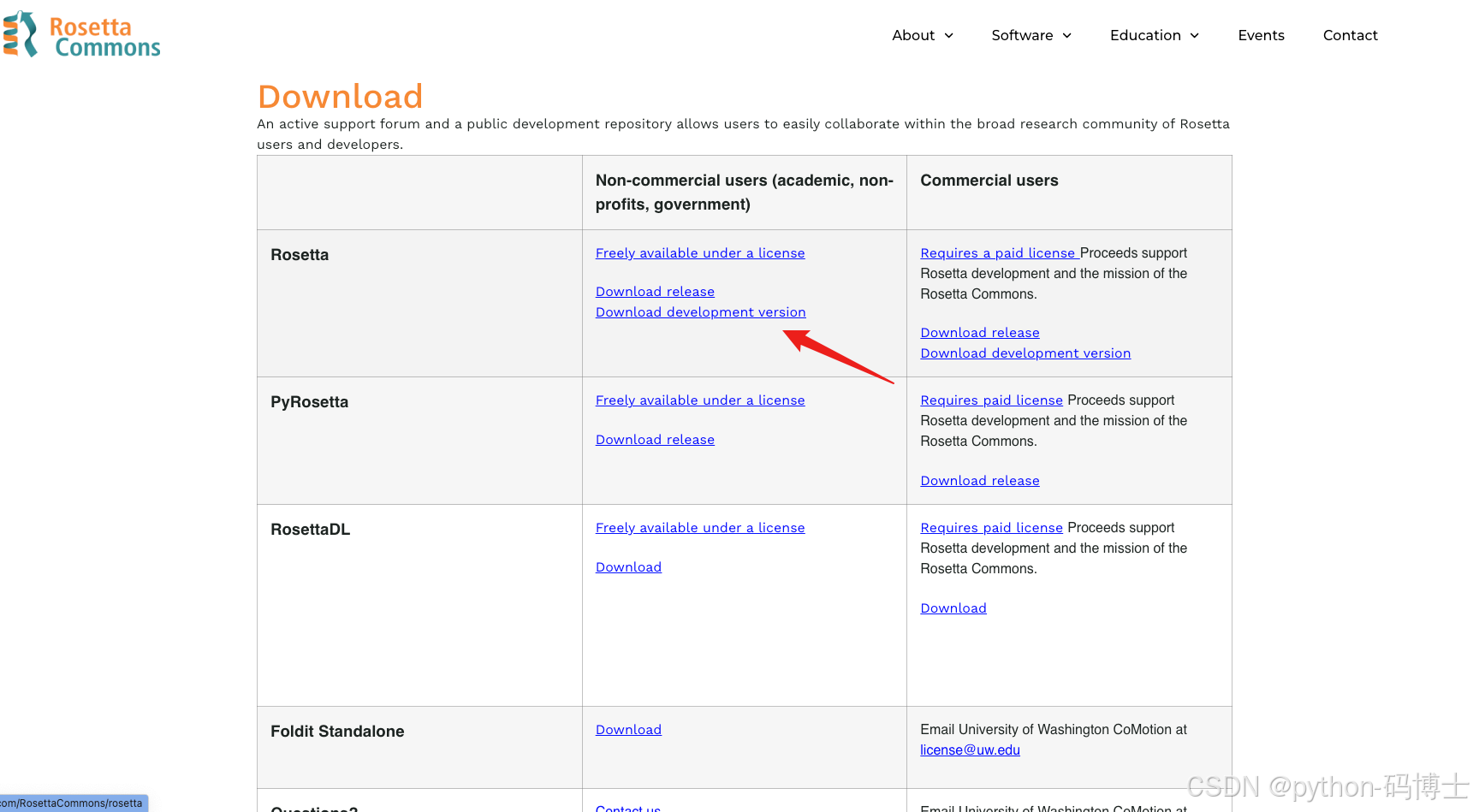Image resolution: width=1473 pixels, height=812 pixels.
Task: Click Rosetta non-commercial Download development version link
Action: pyautogui.click(x=700, y=312)
